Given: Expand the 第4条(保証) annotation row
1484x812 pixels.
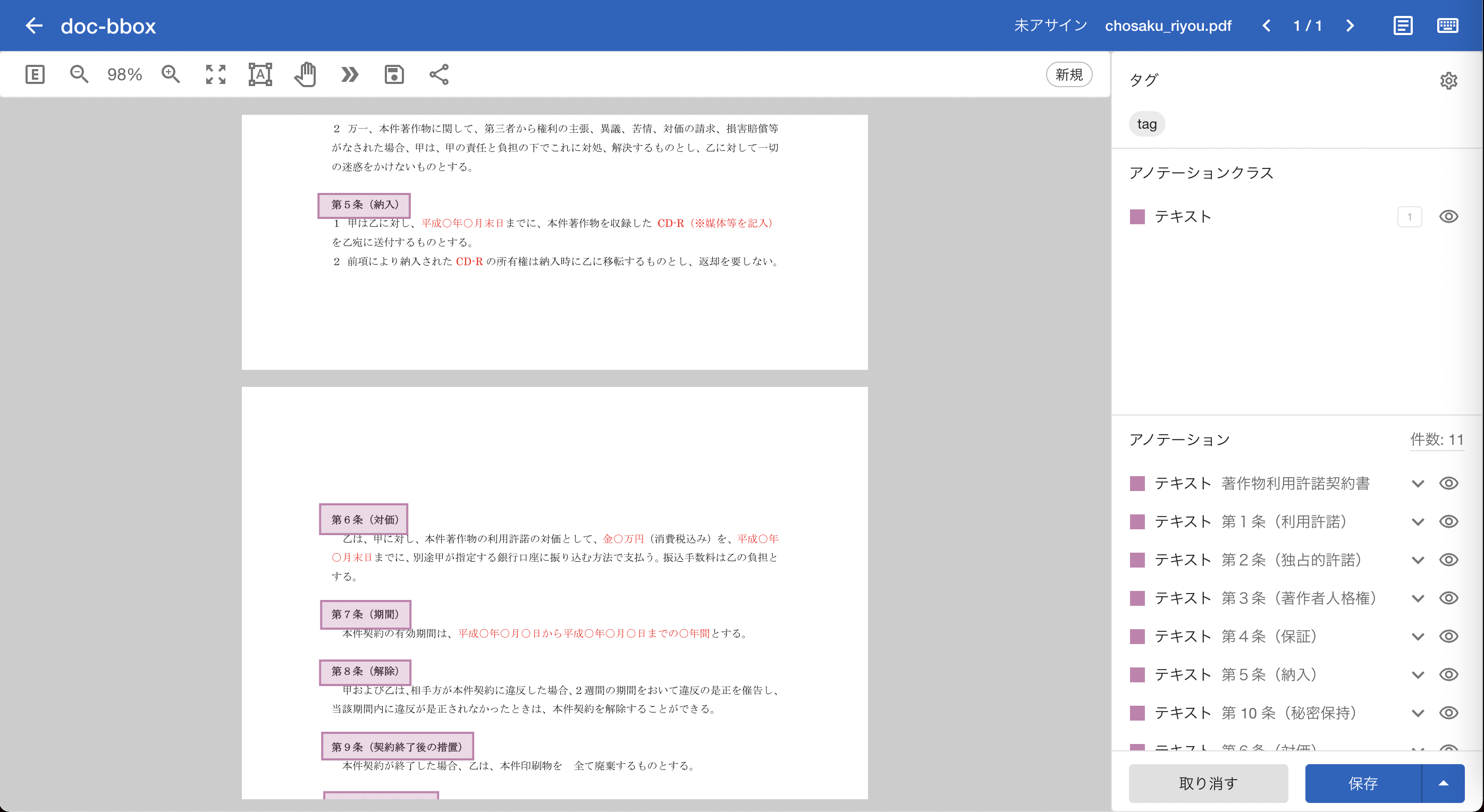Looking at the screenshot, I should click(x=1418, y=637).
